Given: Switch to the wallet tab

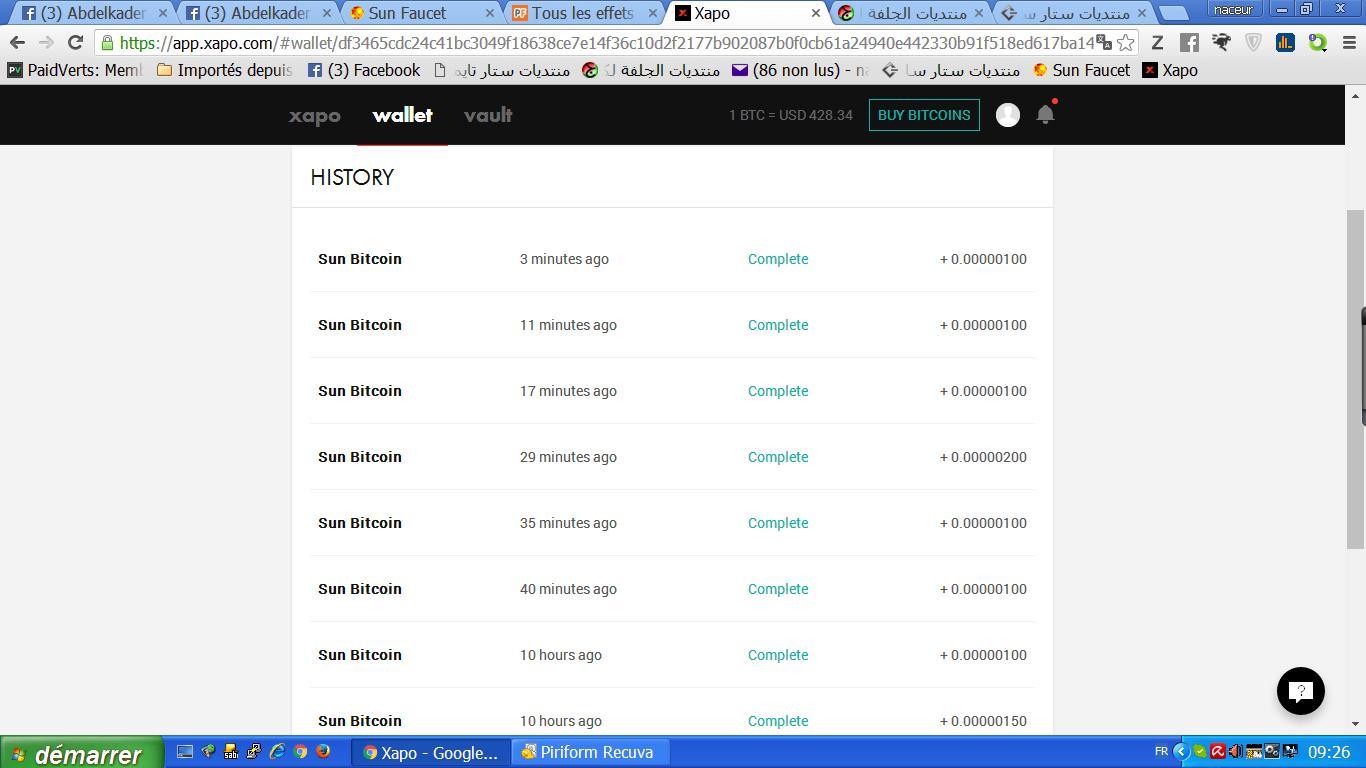Looking at the screenshot, I should click(402, 115).
